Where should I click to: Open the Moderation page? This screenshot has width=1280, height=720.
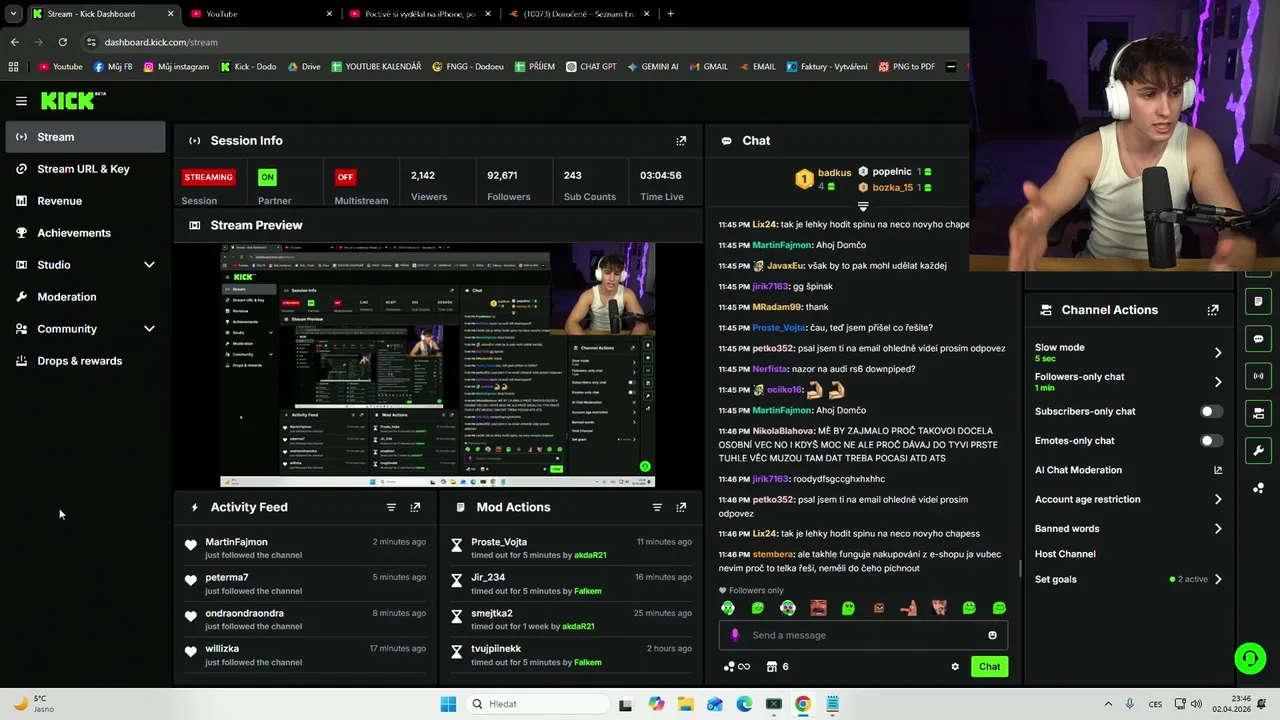(x=85, y=297)
